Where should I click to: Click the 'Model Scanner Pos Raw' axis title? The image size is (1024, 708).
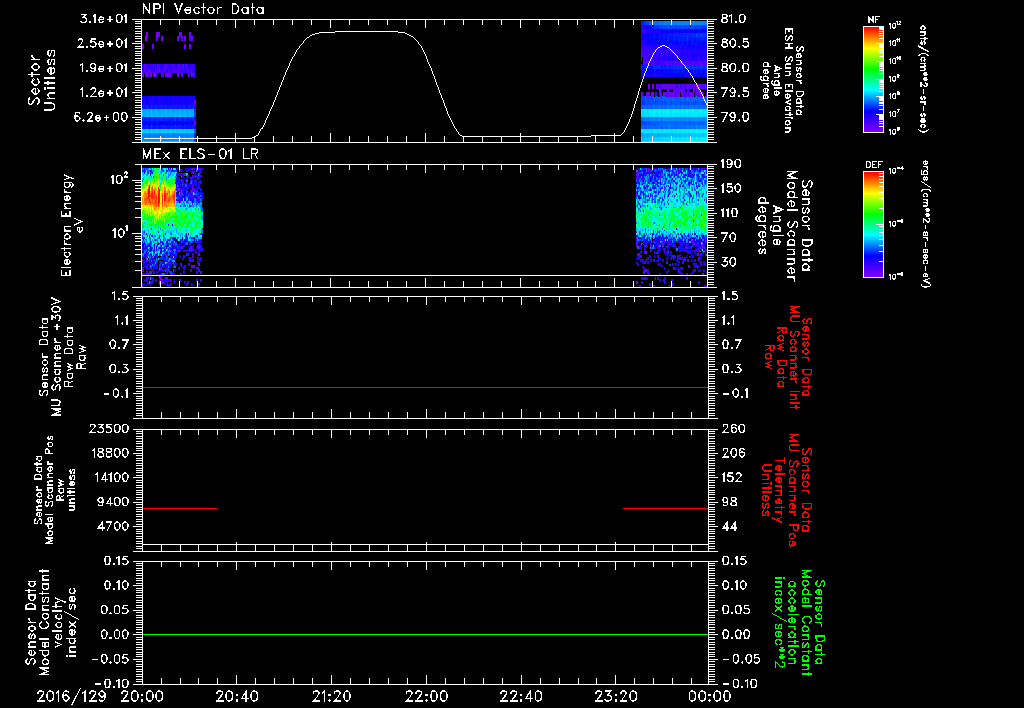coord(55,490)
